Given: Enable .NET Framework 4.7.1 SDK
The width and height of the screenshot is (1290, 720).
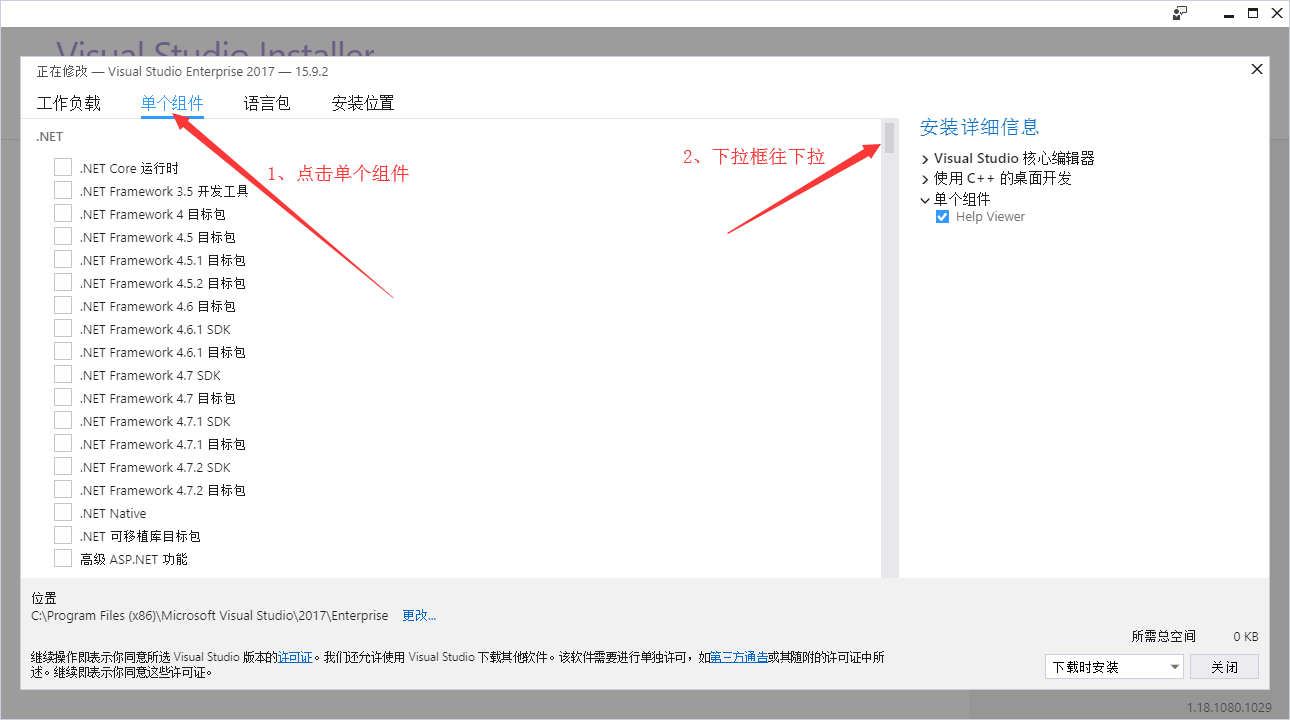Looking at the screenshot, I should 63,421.
